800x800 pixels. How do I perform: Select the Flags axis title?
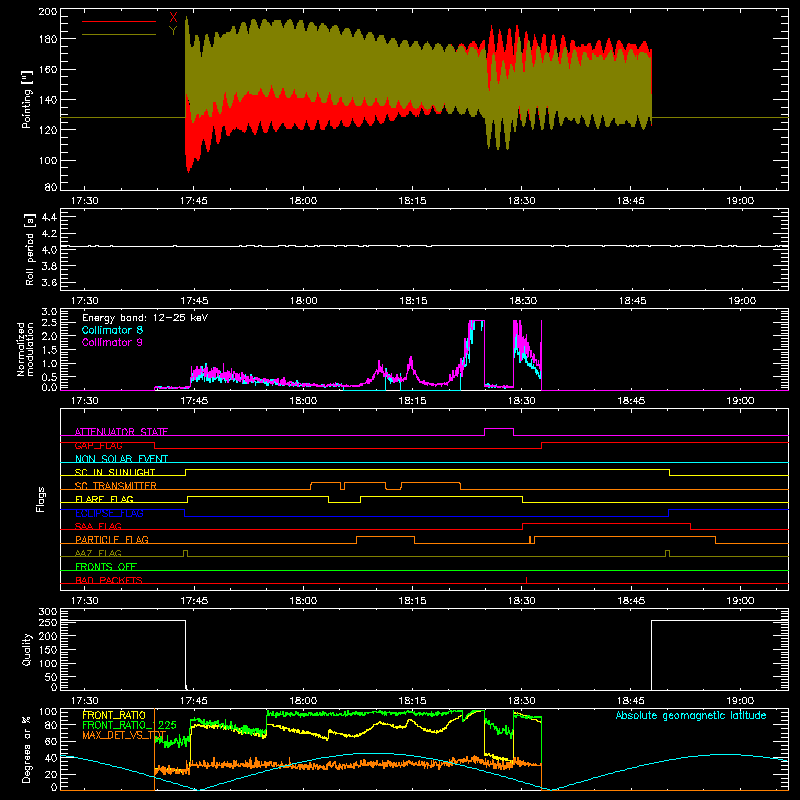click(x=40, y=499)
